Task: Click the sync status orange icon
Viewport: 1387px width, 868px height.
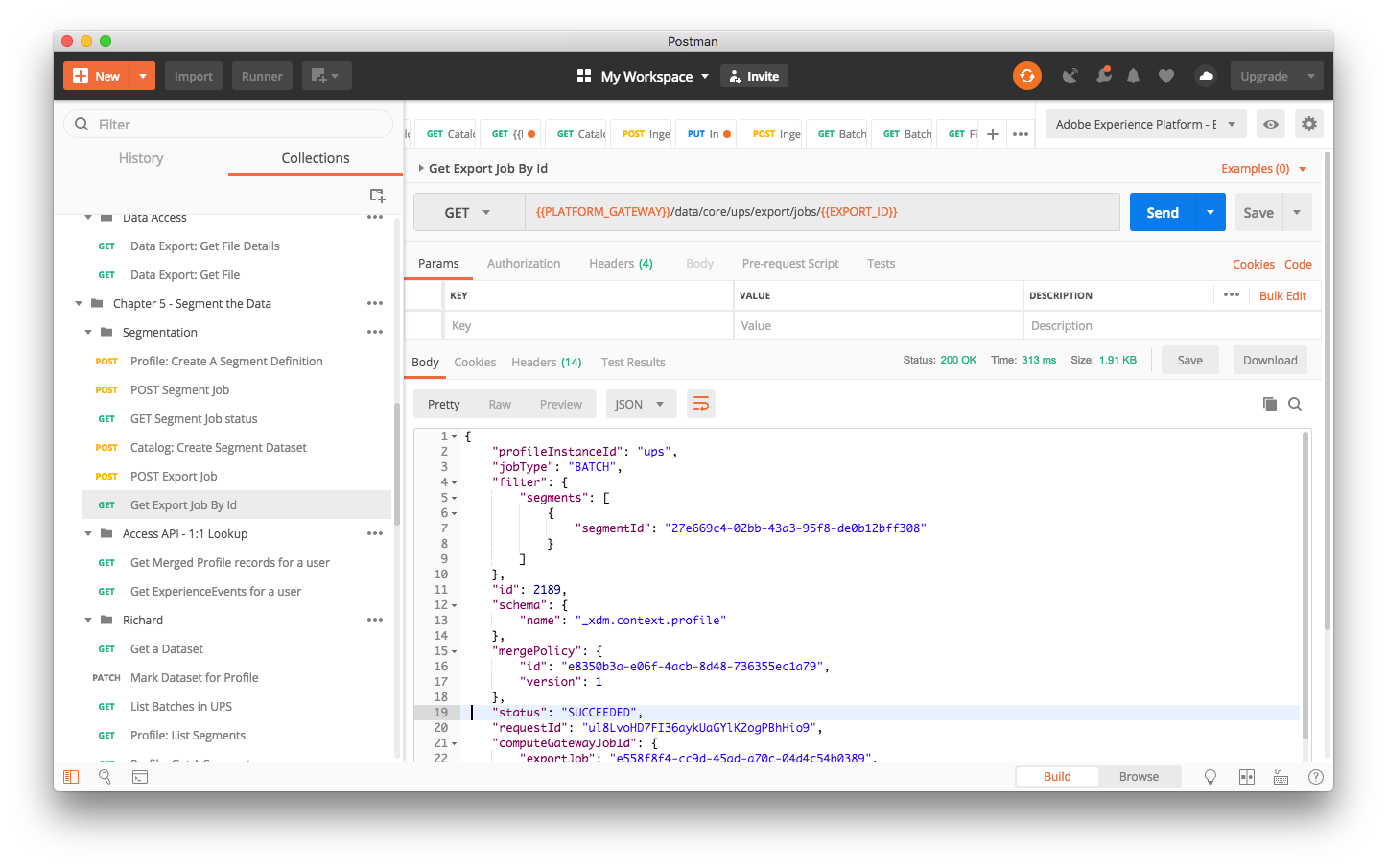Action: (x=1027, y=76)
